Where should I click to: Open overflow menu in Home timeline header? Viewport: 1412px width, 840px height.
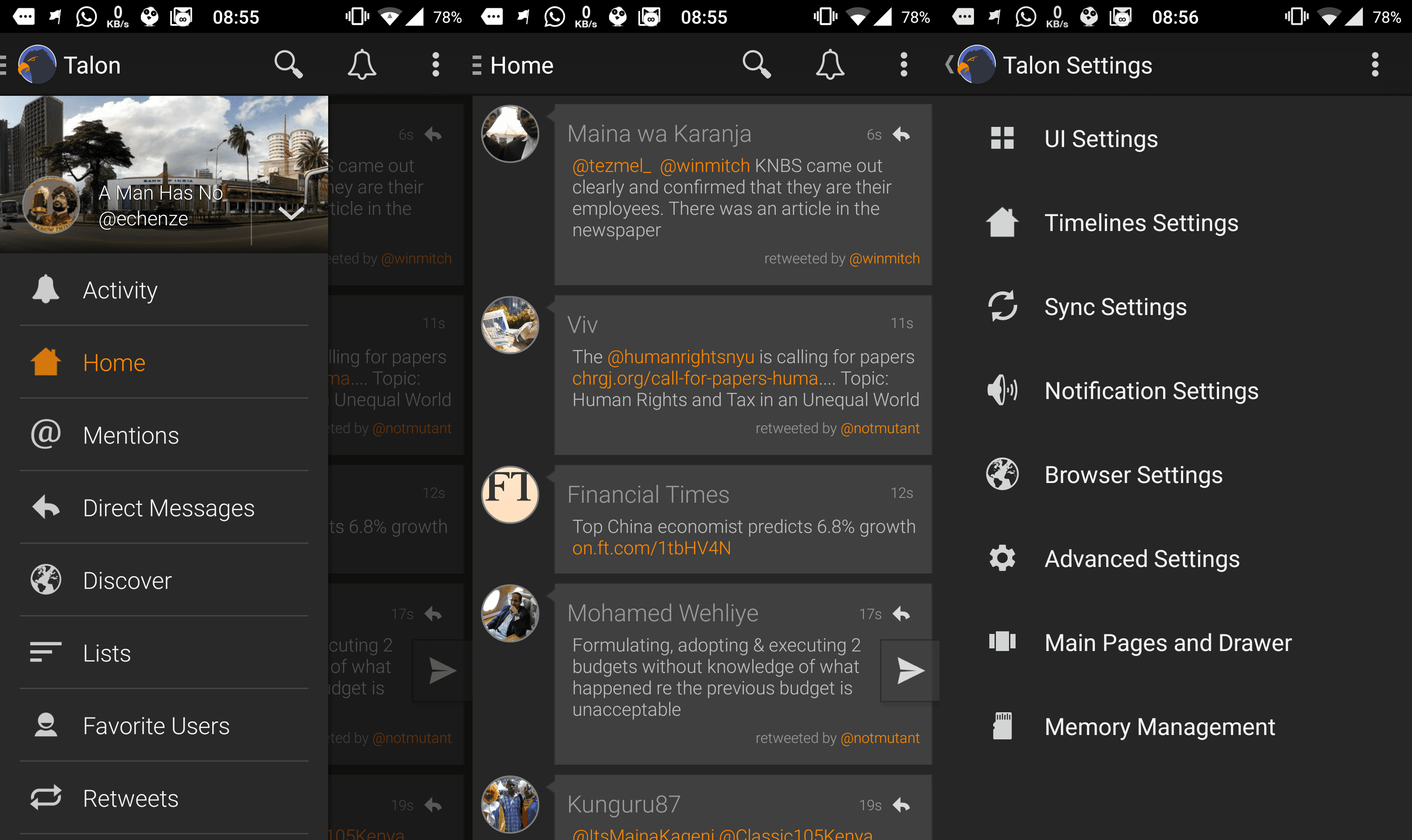[904, 64]
